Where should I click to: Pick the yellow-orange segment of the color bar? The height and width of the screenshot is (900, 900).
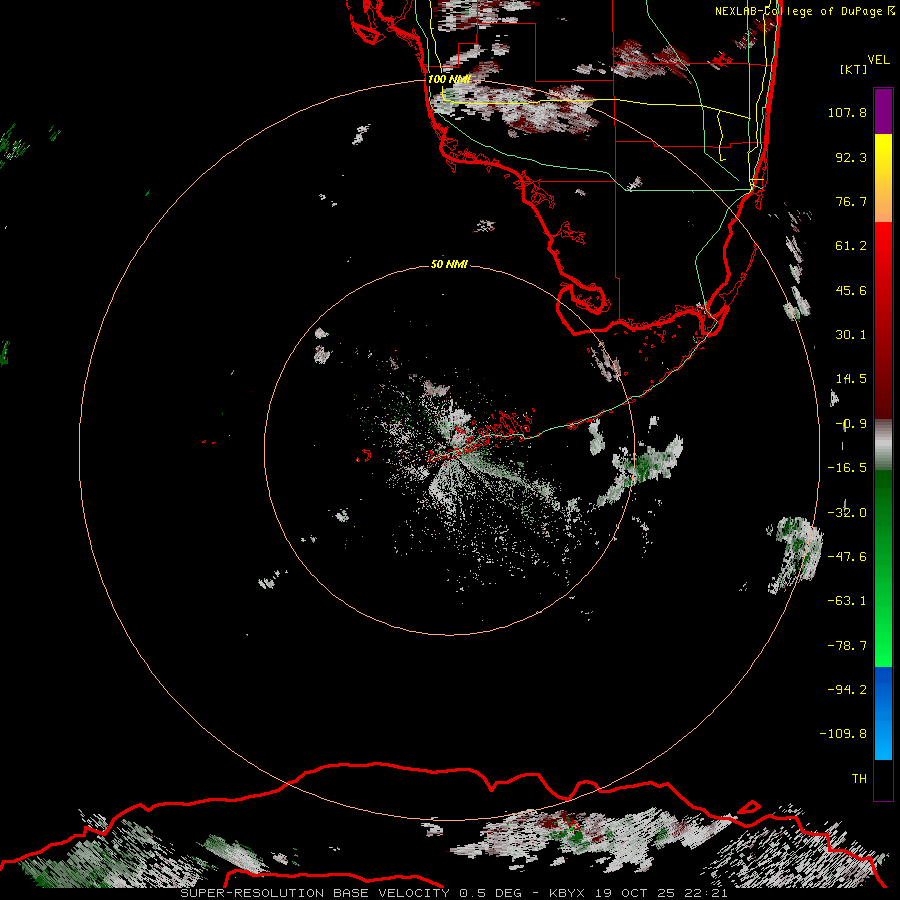click(883, 178)
